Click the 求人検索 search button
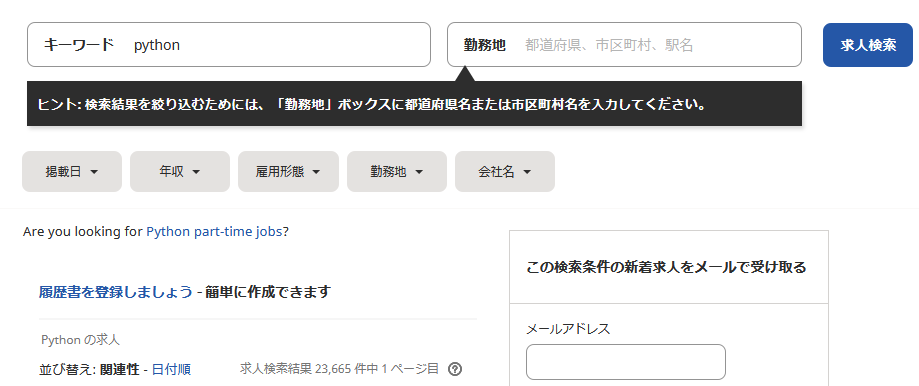The width and height of the screenshot is (919, 386). (x=868, y=45)
